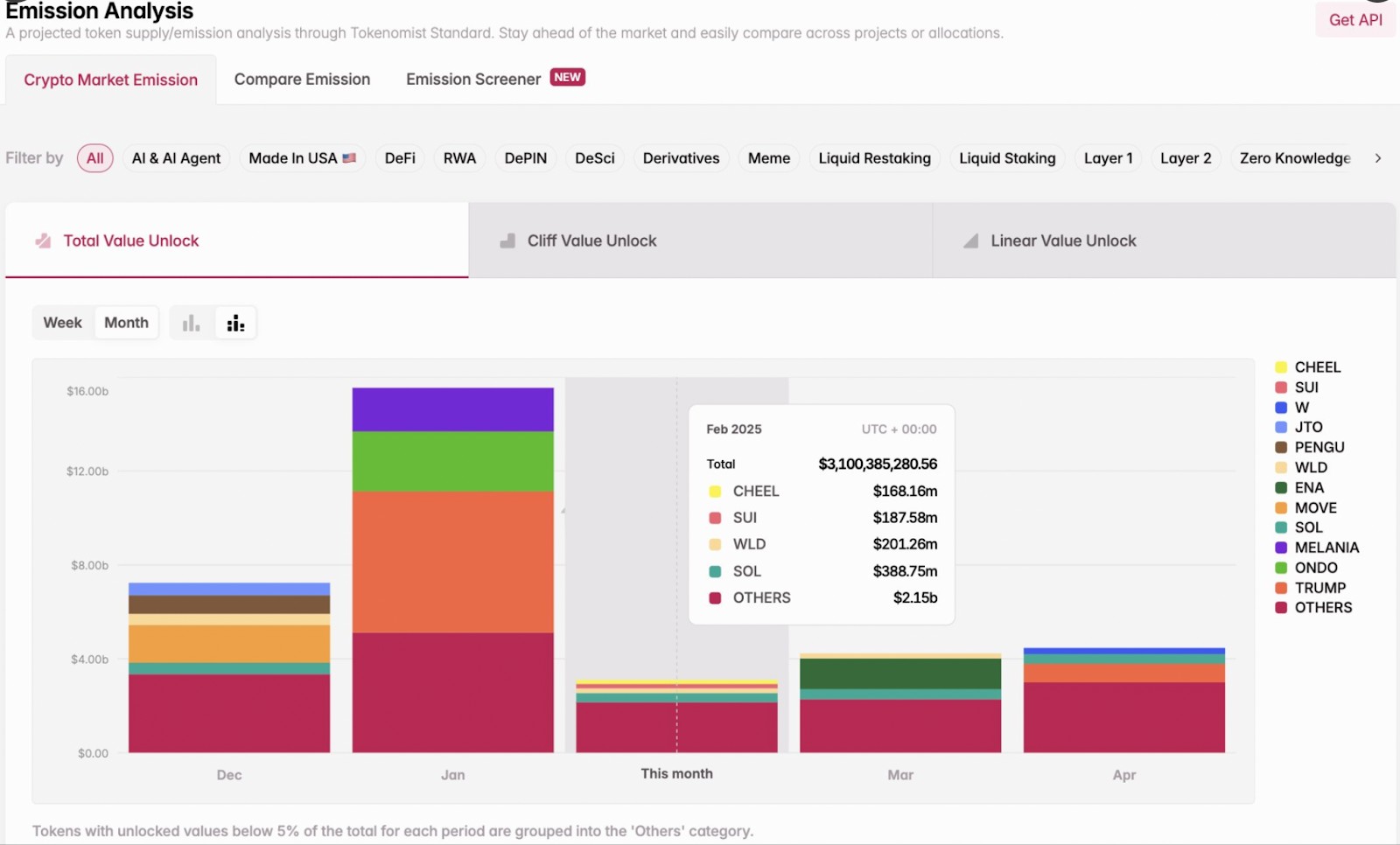
Task: Toggle CHEEL legend swatch
Action: point(1281,367)
